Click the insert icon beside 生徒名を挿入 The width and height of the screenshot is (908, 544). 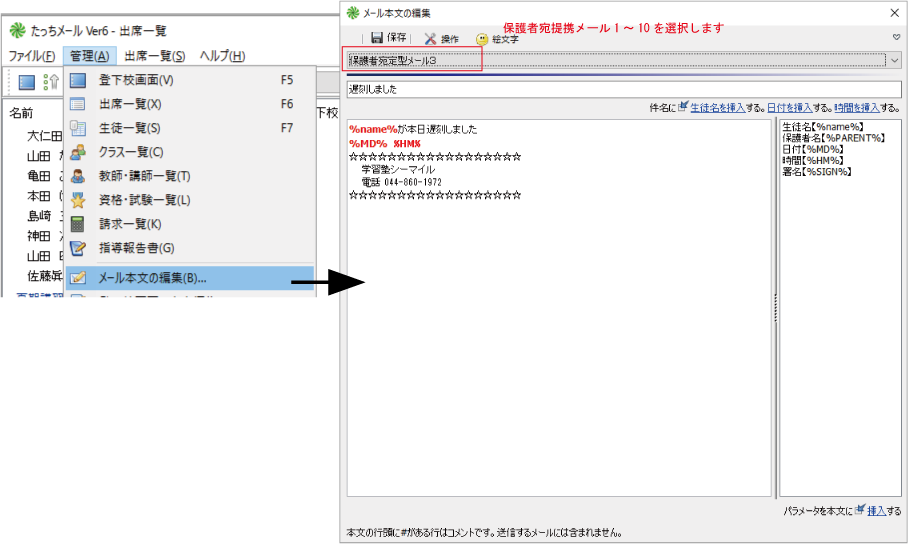coord(683,106)
